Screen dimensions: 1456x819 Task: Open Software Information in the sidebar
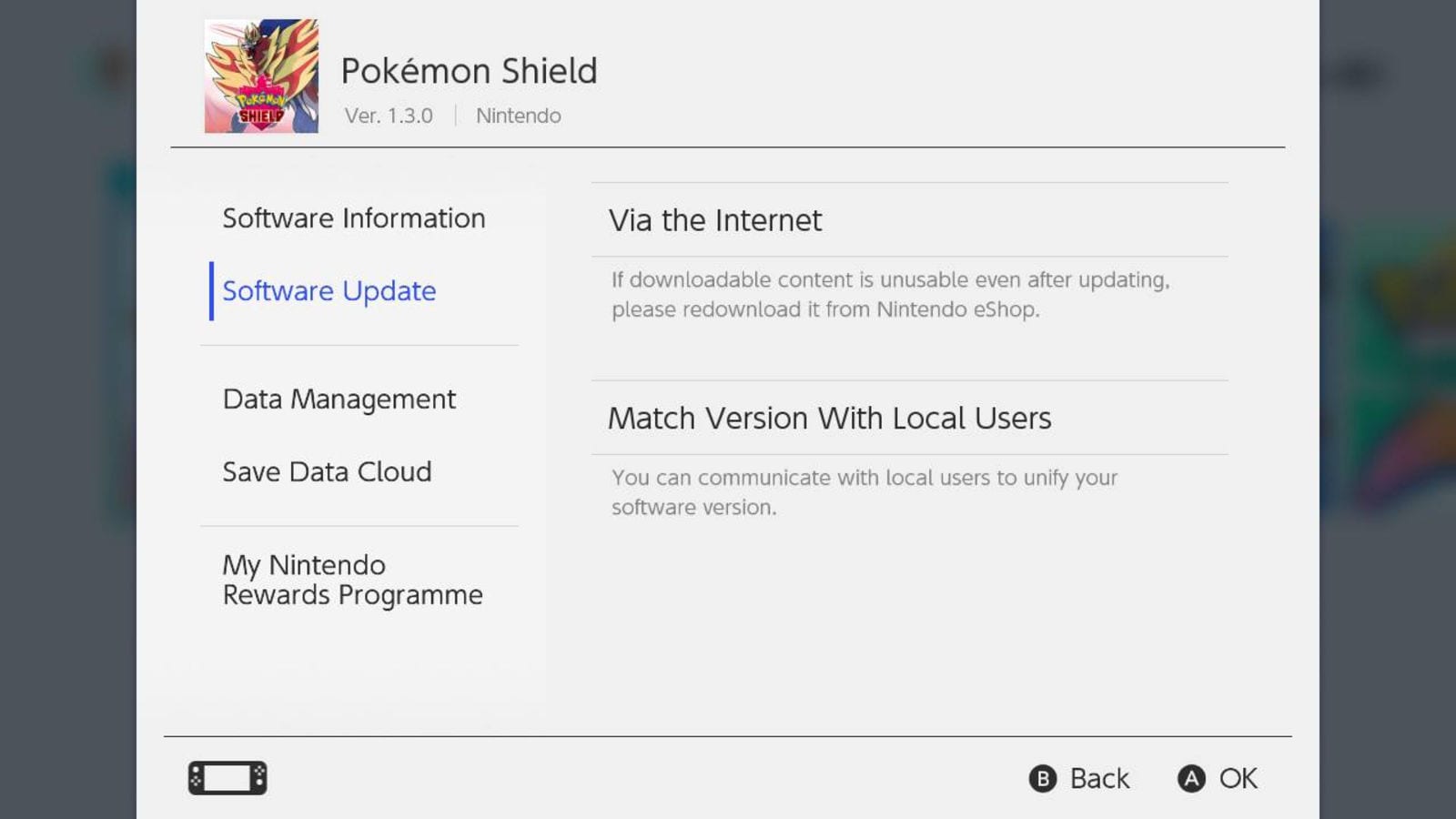click(354, 218)
